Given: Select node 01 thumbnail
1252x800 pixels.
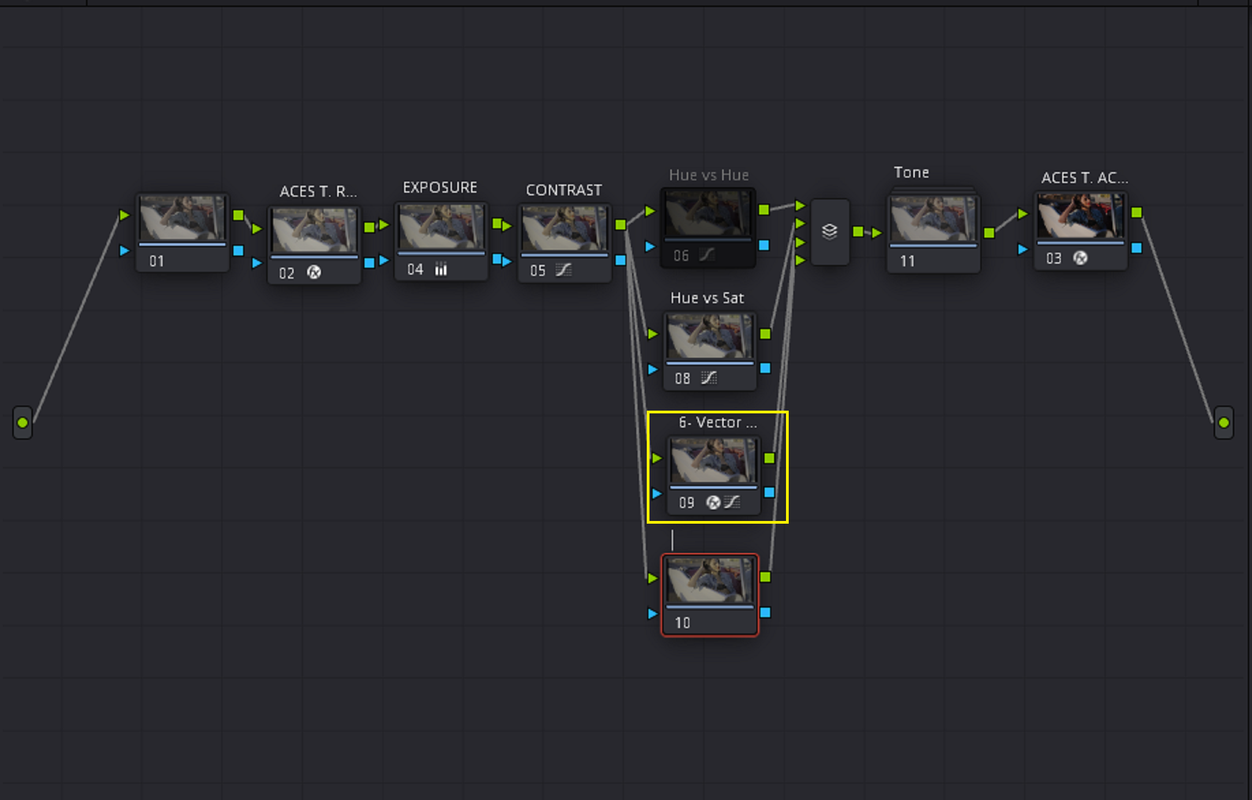Looking at the screenshot, I should [182, 218].
